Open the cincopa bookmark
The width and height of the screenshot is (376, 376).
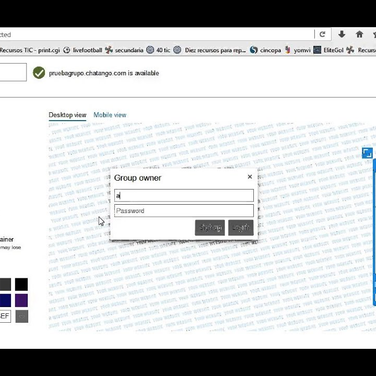click(266, 50)
